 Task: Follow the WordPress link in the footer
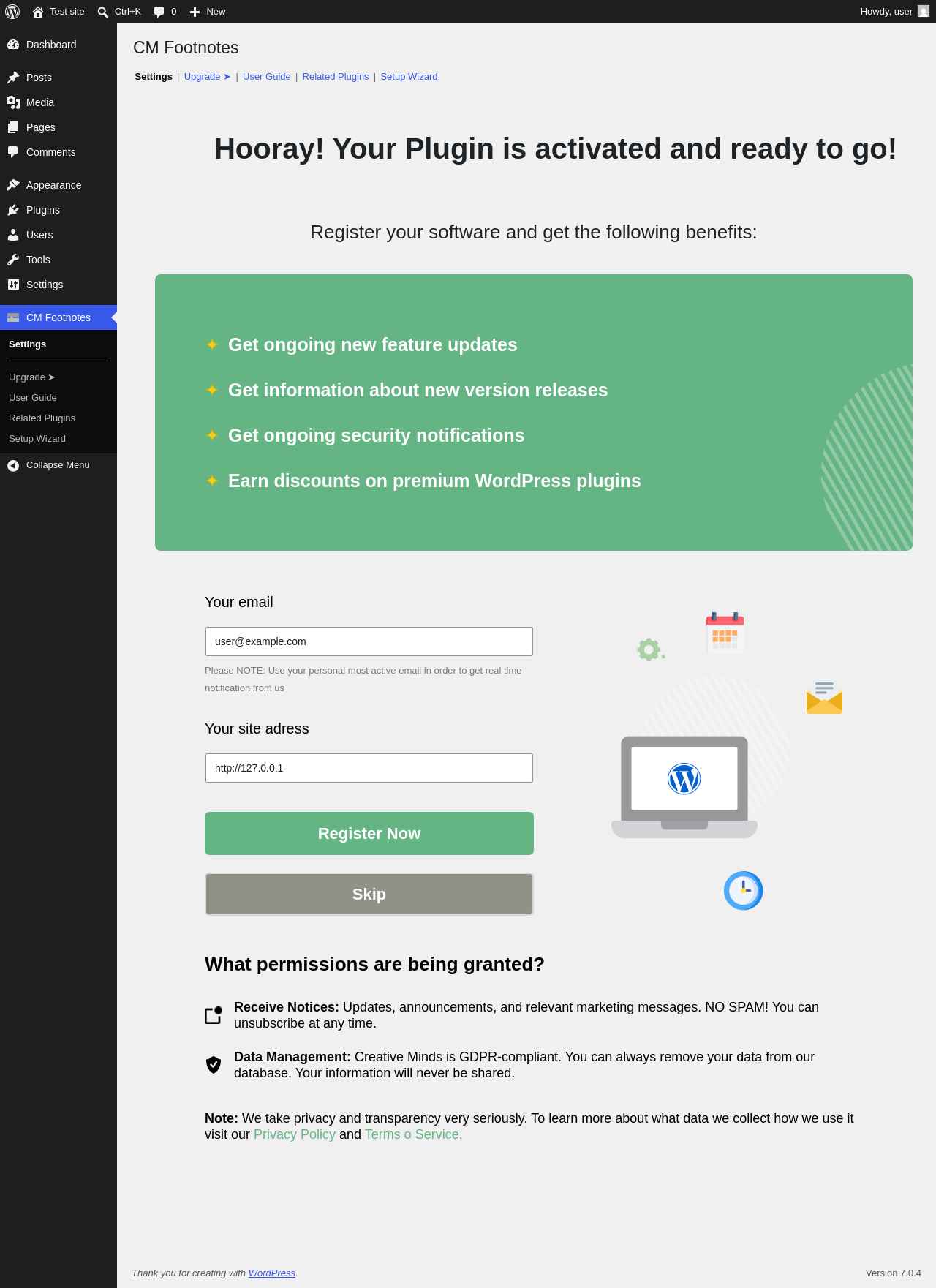click(x=272, y=1273)
